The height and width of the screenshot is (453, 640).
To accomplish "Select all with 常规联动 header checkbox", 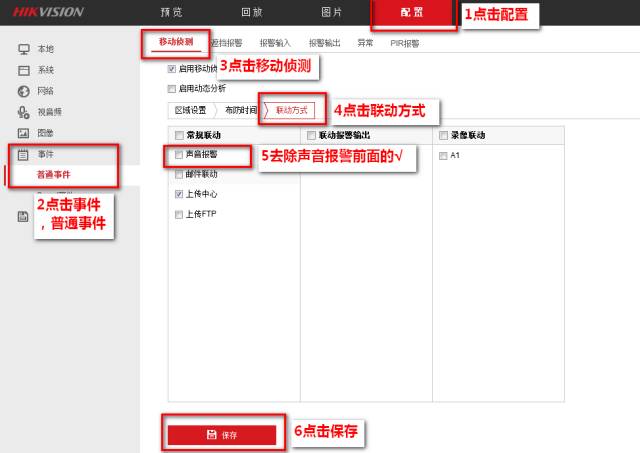I will tap(179, 135).
